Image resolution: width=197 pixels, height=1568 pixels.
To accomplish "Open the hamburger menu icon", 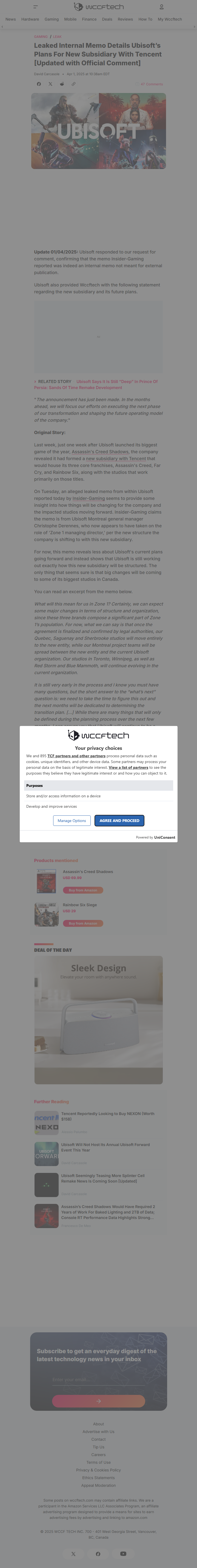I will pyautogui.click(x=35, y=7).
